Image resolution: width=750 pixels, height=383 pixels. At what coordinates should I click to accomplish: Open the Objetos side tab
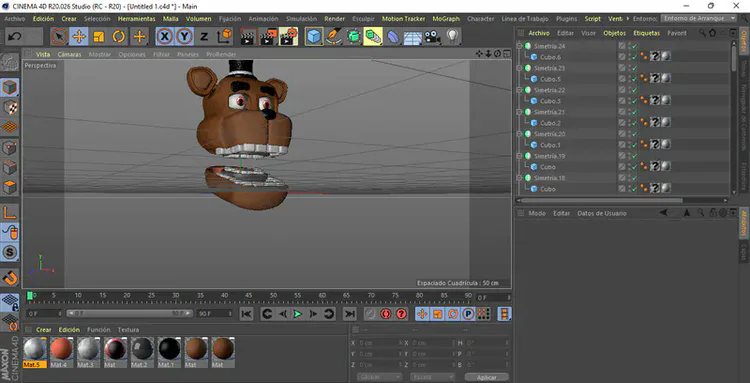744,41
